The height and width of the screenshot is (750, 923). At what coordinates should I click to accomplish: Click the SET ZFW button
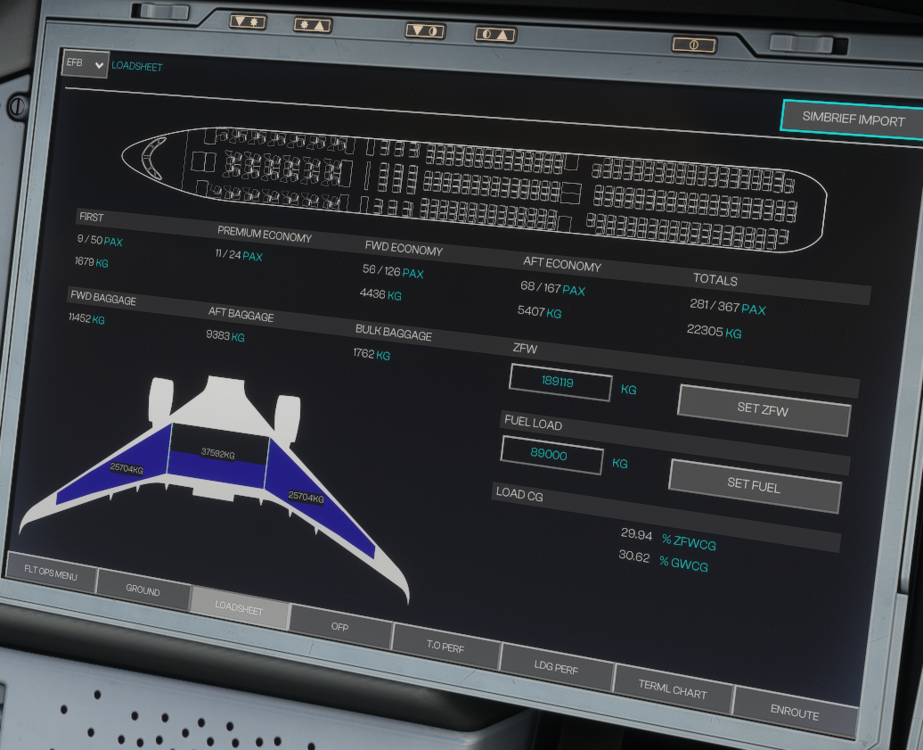[764, 408]
